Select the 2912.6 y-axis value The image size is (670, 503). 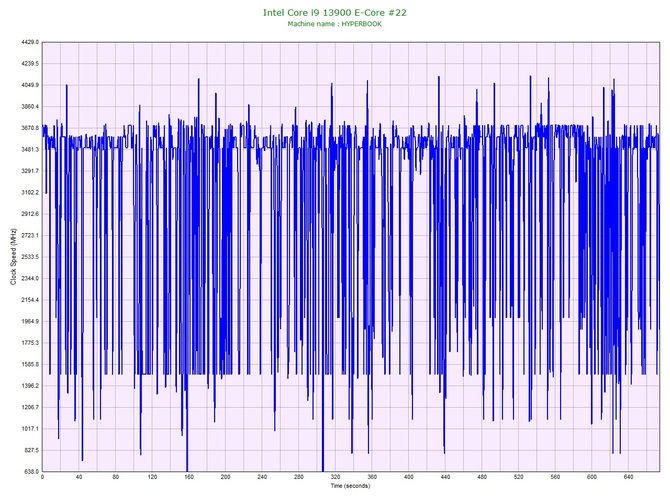coord(30,214)
